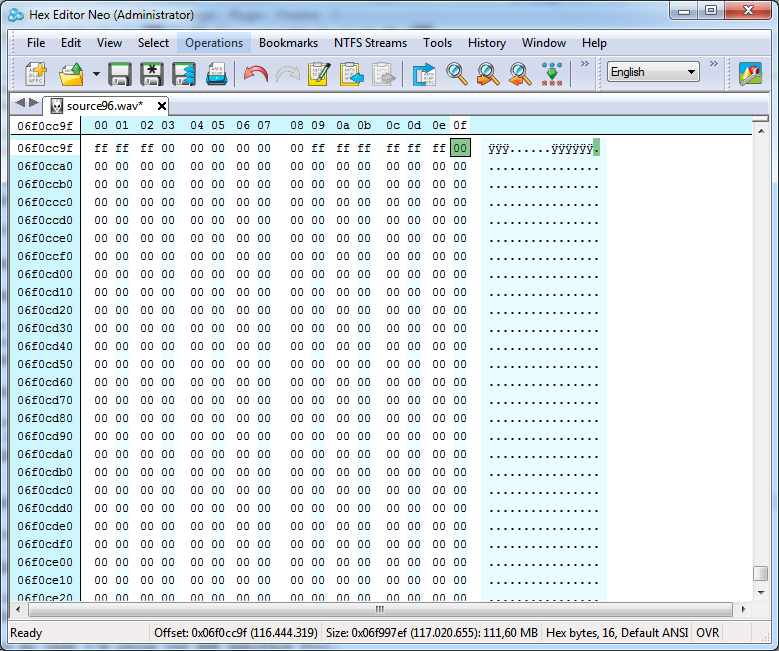Expand main toolbar overflow chevron

(585, 64)
